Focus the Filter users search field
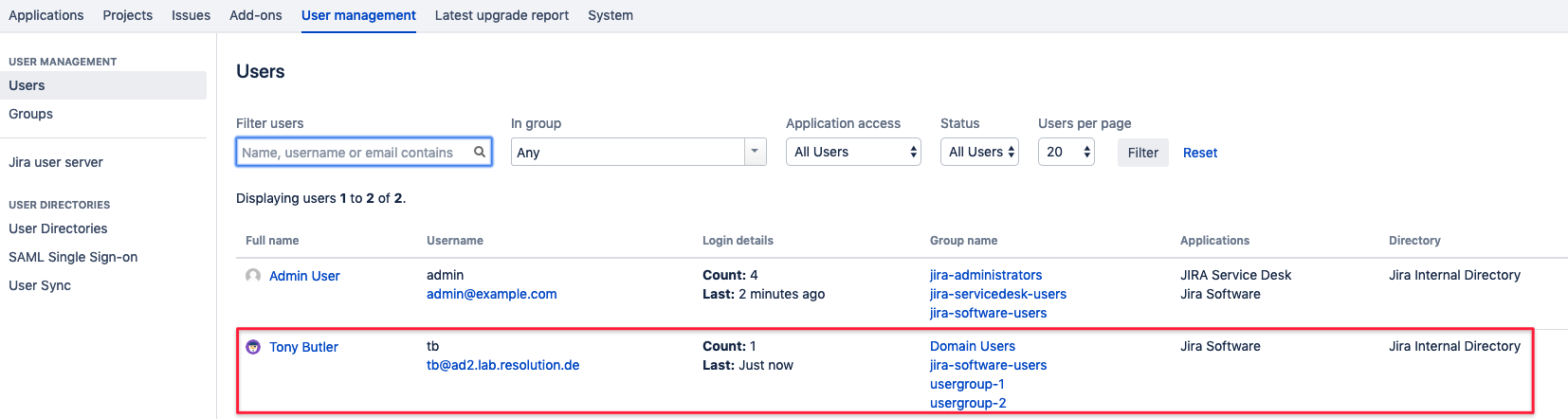The width and height of the screenshot is (1568, 419). [x=356, y=153]
